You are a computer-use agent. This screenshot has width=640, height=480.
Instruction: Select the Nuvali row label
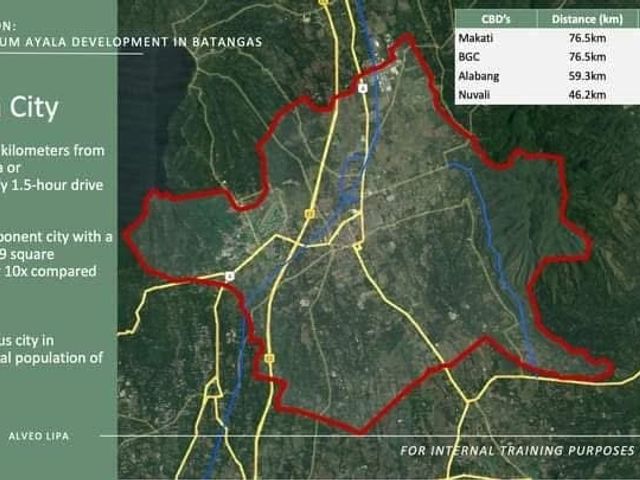pyautogui.click(x=474, y=95)
